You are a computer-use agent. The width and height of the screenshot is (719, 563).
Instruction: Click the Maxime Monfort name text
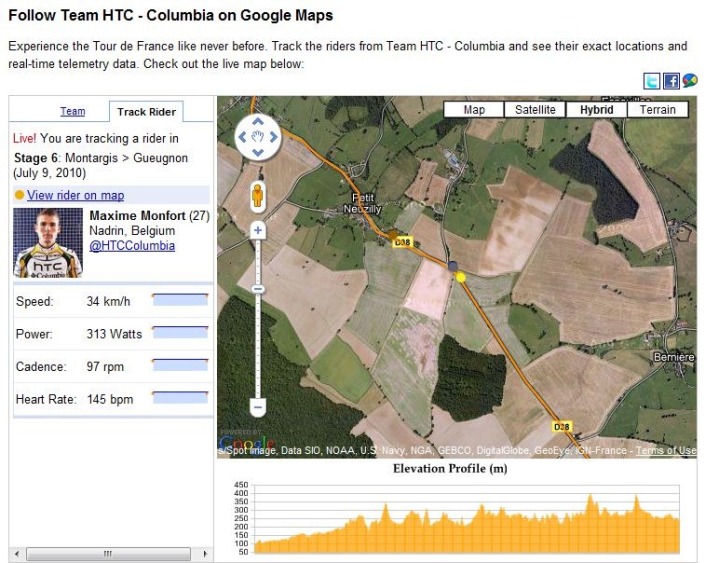pos(138,215)
